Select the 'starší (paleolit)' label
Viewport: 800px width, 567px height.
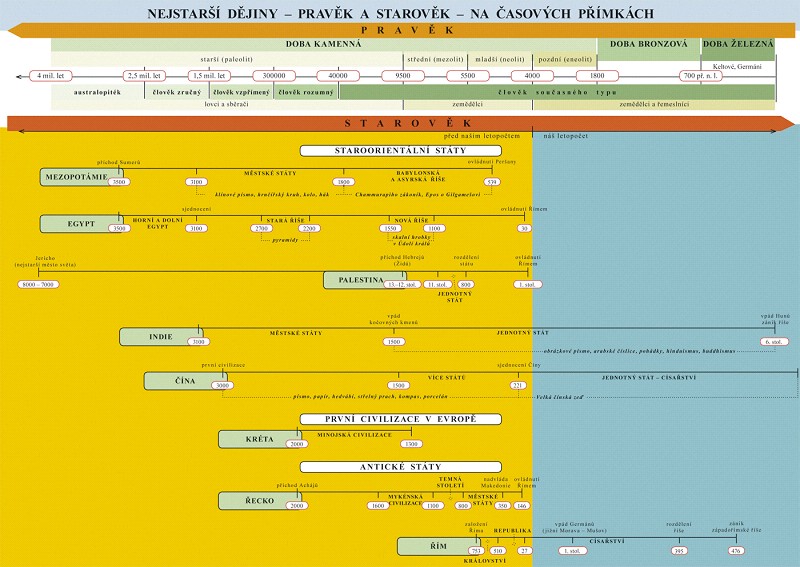(x=227, y=59)
